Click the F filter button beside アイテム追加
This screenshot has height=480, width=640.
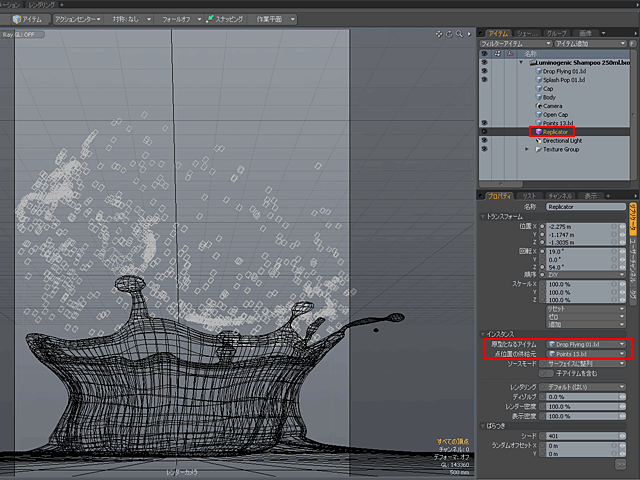click(x=633, y=44)
